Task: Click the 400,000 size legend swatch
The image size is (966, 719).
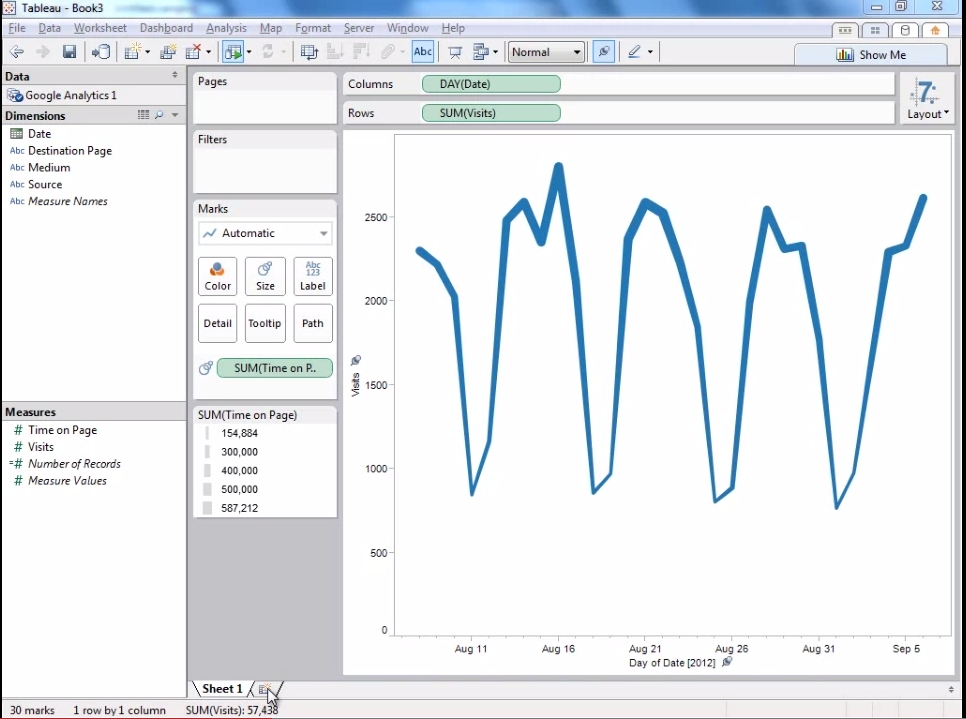Action: pos(208,471)
